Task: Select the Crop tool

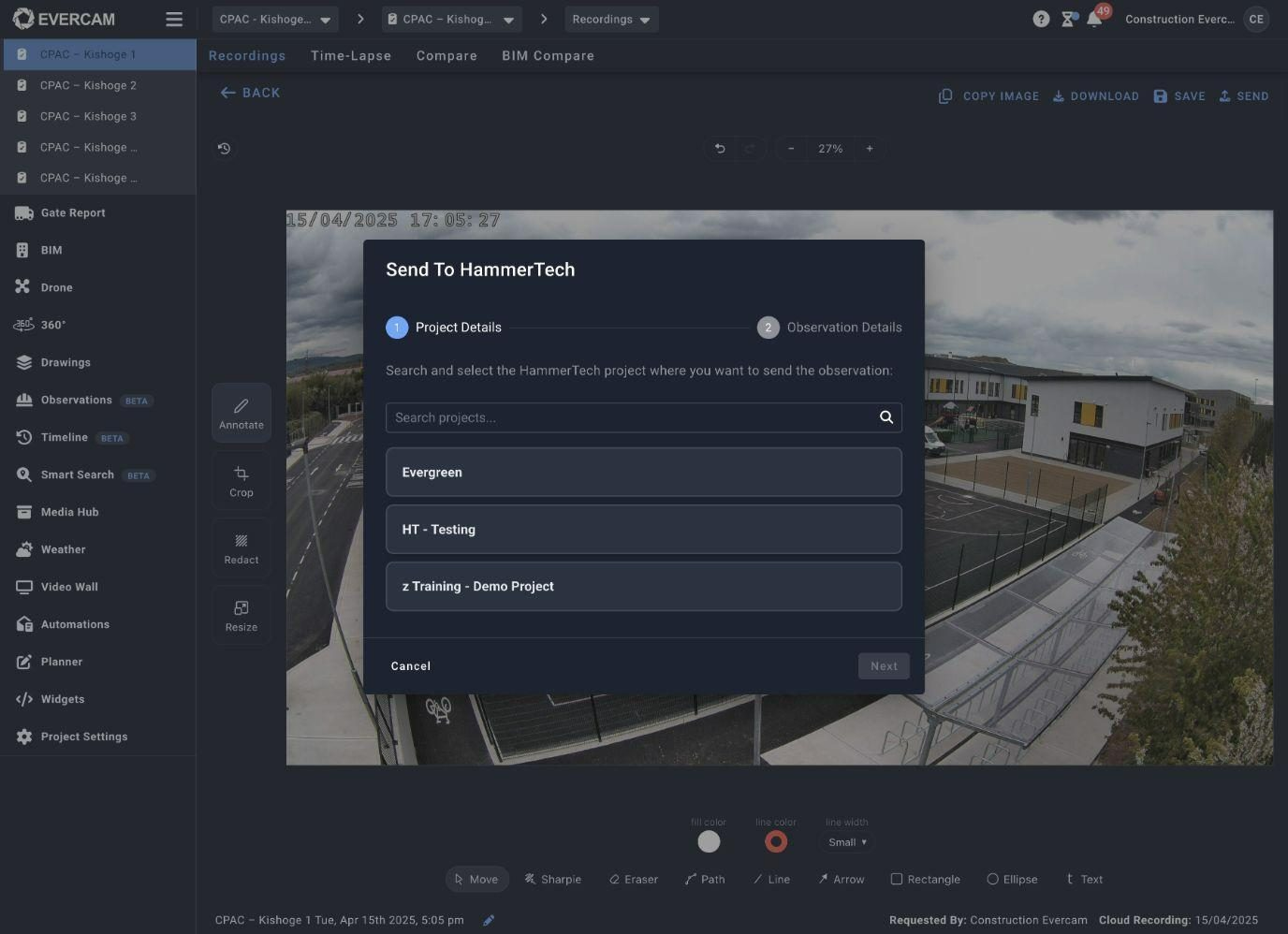Action: point(241,480)
